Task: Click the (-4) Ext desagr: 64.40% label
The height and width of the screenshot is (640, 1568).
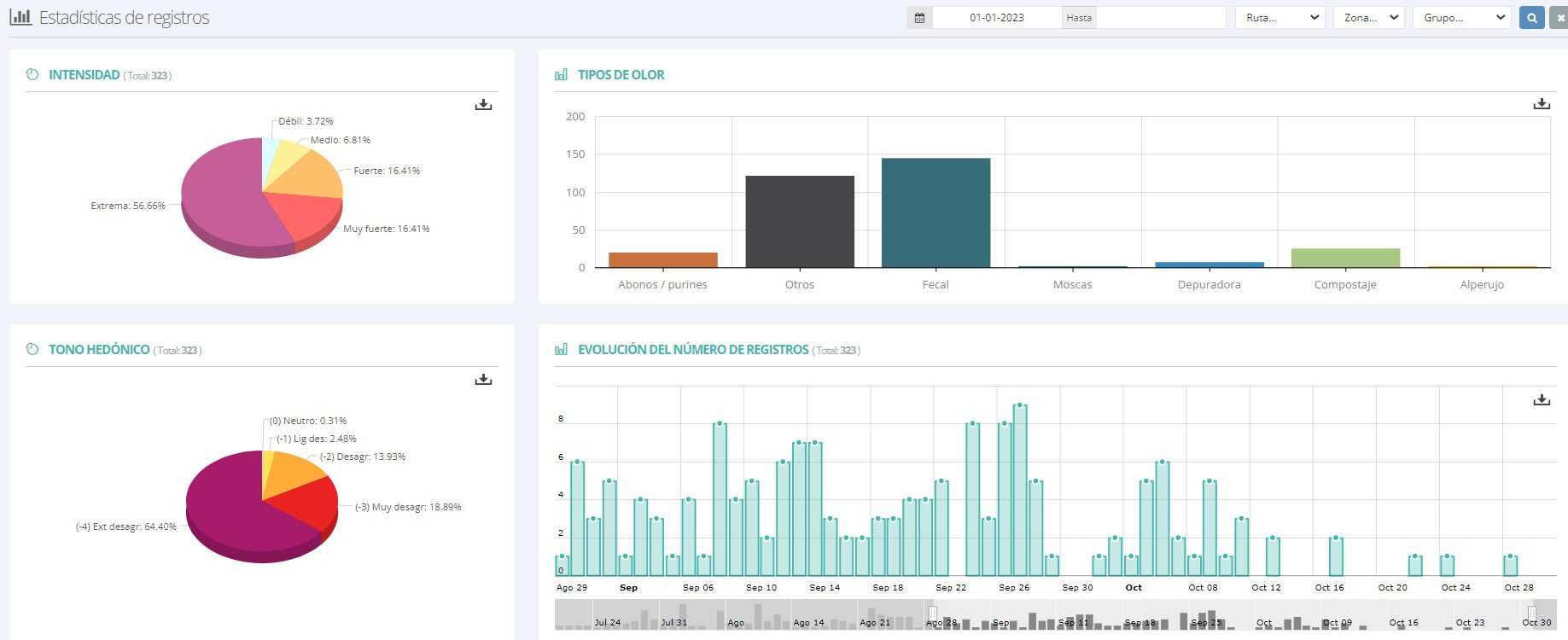Action: [125, 527]
